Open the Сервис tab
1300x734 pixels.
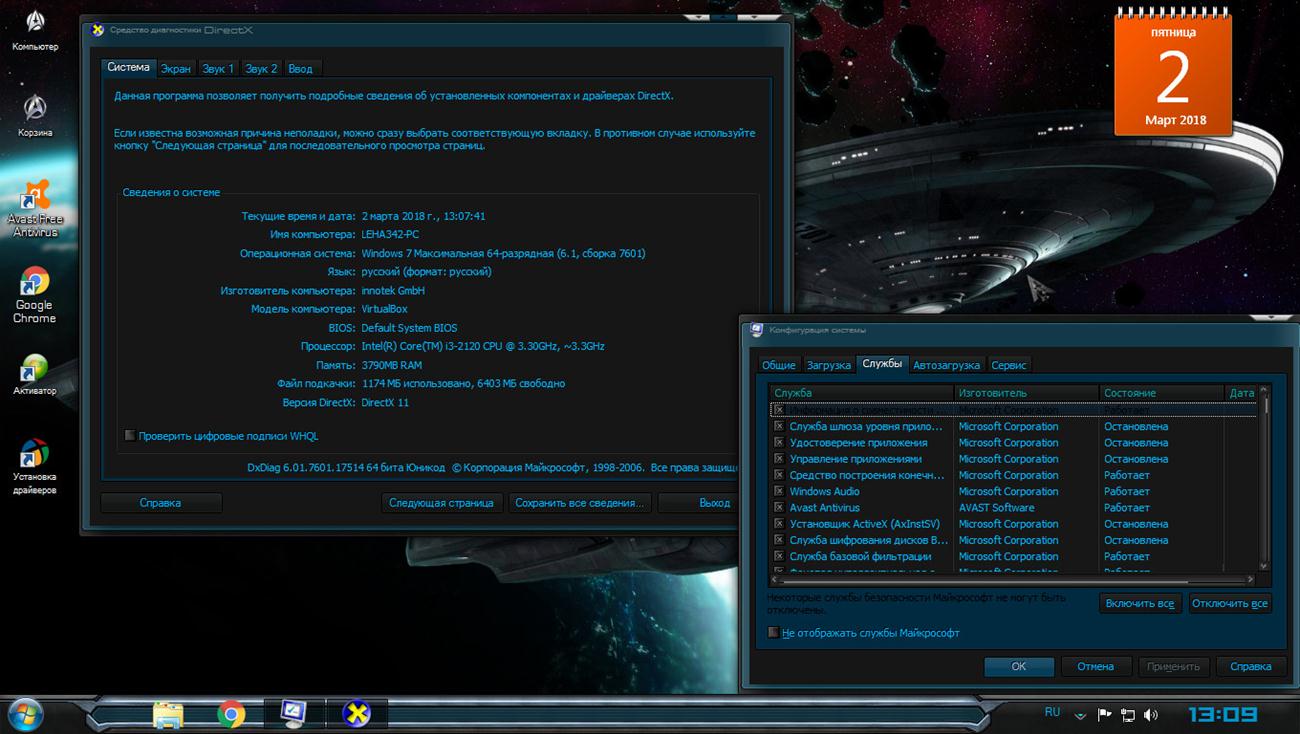[1009, 365]
